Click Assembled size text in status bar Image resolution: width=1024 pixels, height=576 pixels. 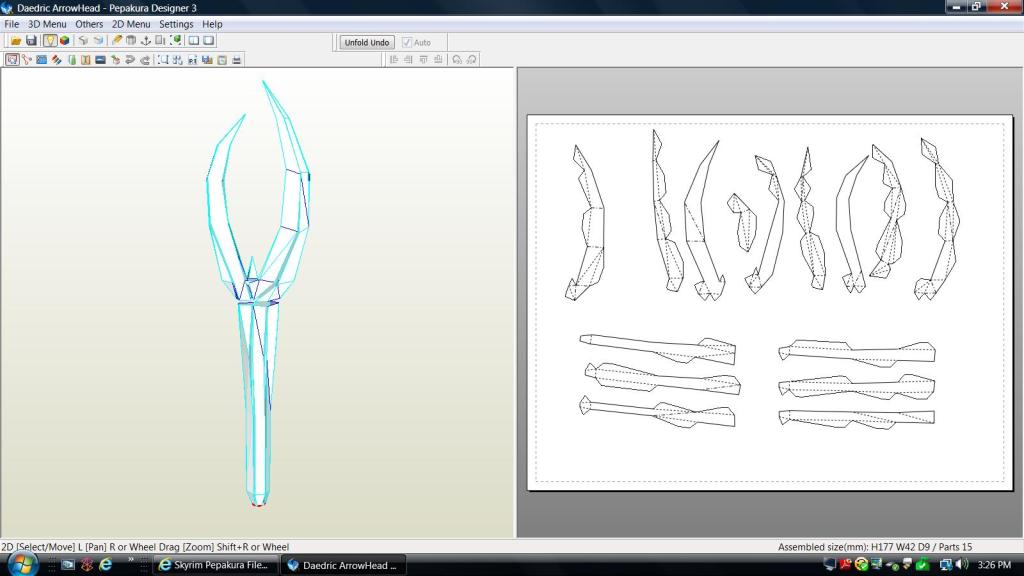tap(874, 547)
